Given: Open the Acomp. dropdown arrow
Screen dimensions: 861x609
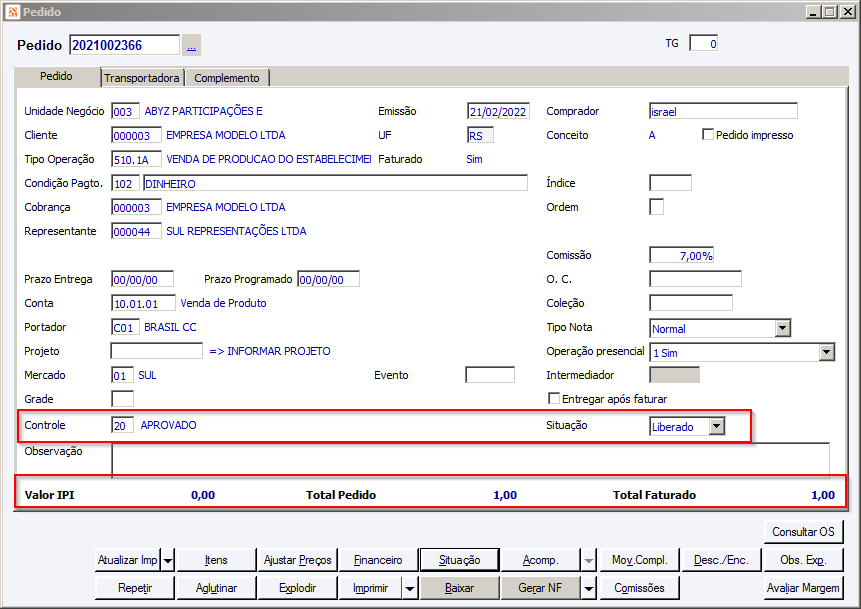Looking at the screenshot, I should tap(589, 560).
